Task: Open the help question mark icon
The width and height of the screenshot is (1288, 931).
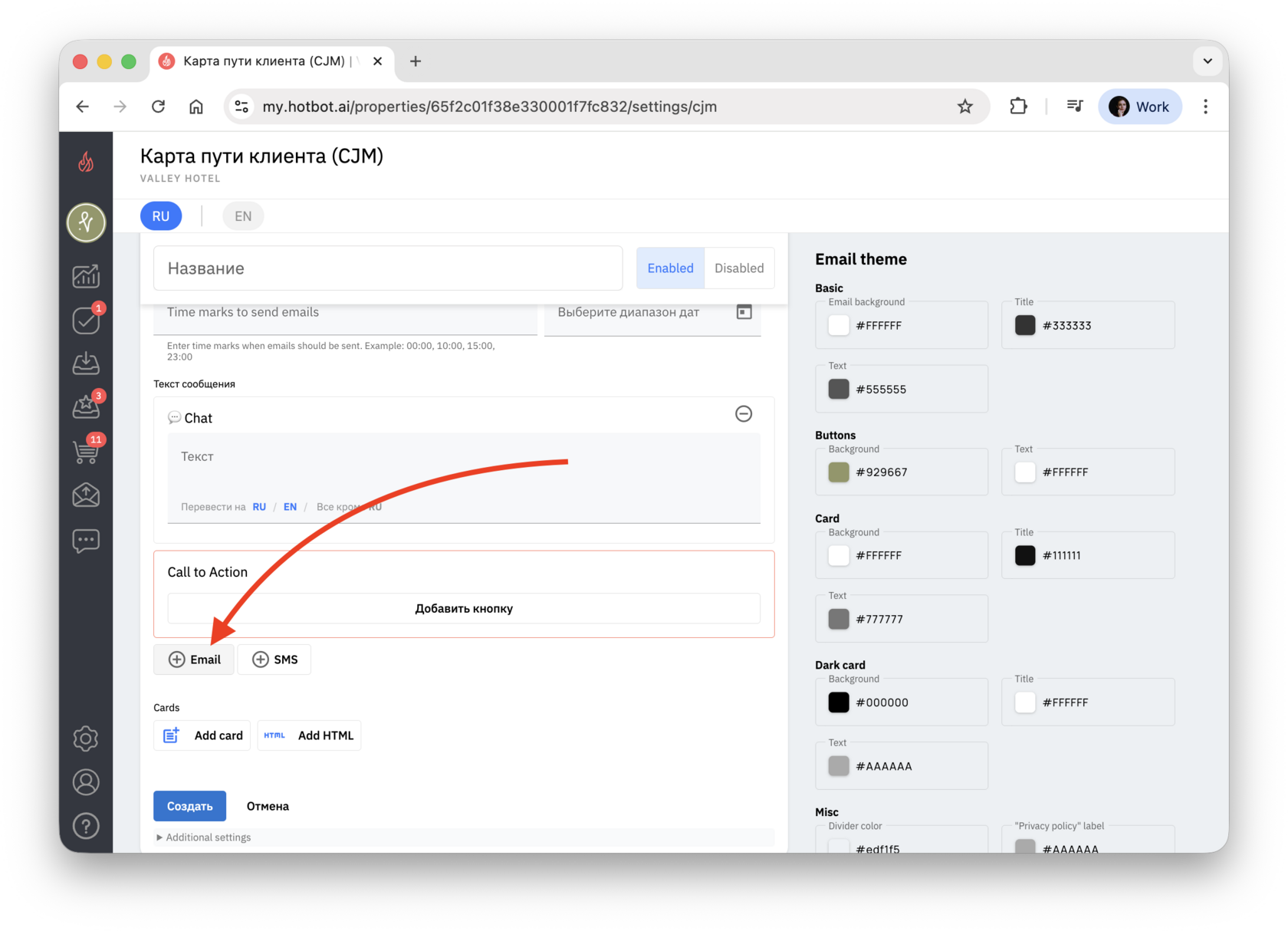Action: tap(86, 826)
